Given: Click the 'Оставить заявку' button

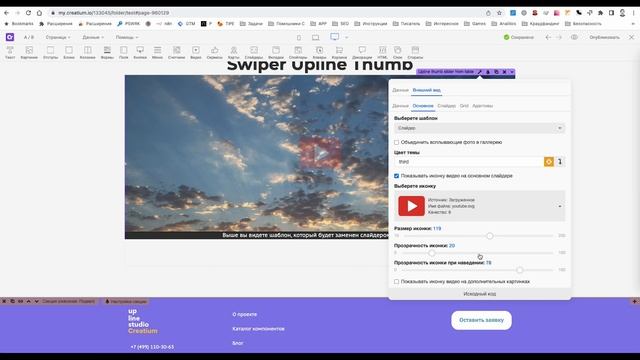Looking at the screenshot, I should click(x=481, y=320).
